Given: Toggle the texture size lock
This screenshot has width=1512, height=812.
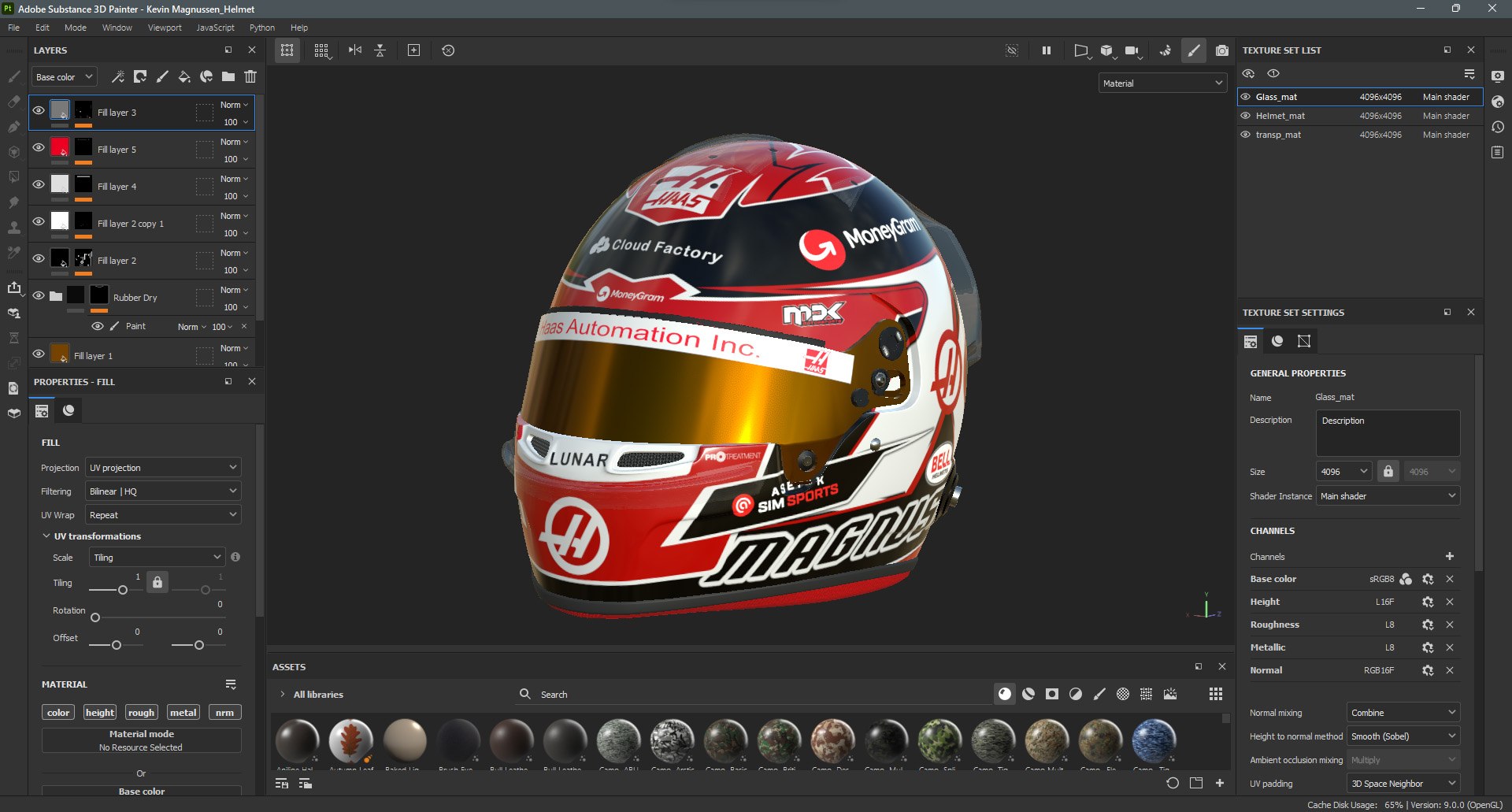Looking at the screenshot, I should (x=1388, y=472).
